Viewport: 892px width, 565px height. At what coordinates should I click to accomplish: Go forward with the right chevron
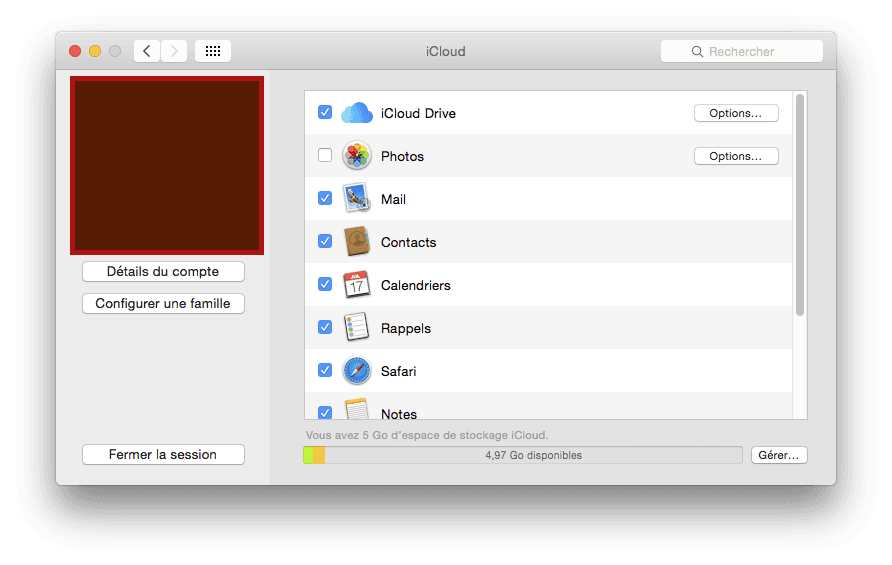click(174, 51)
